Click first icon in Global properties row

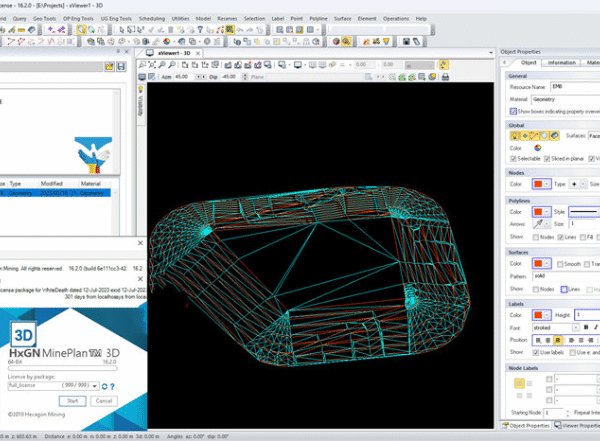[515, 134]
